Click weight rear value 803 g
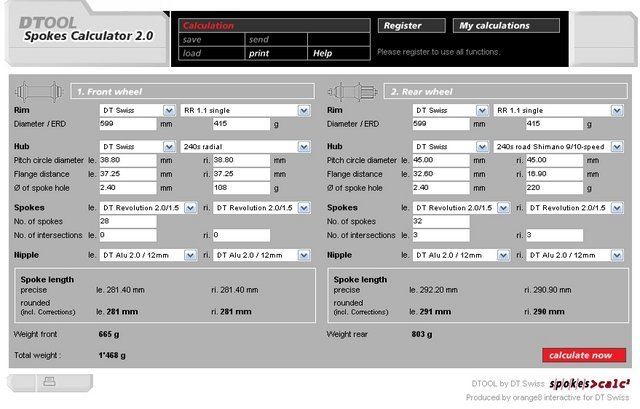This screenshot has width=640, height=409. (422, 334)
